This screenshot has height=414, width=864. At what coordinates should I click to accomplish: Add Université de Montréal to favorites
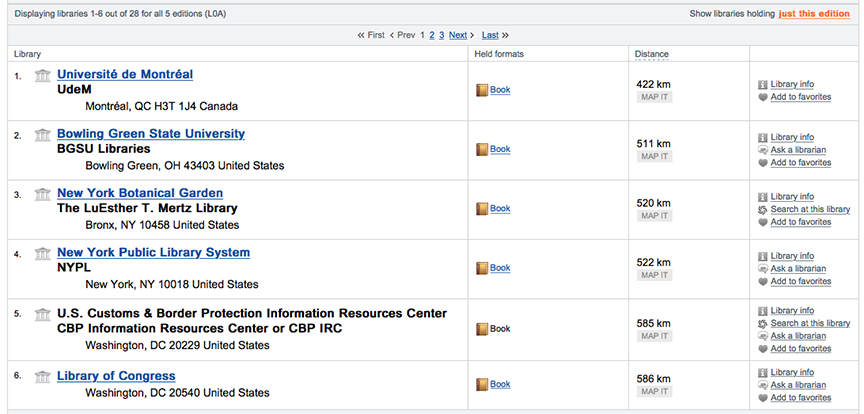coord(801,97)
